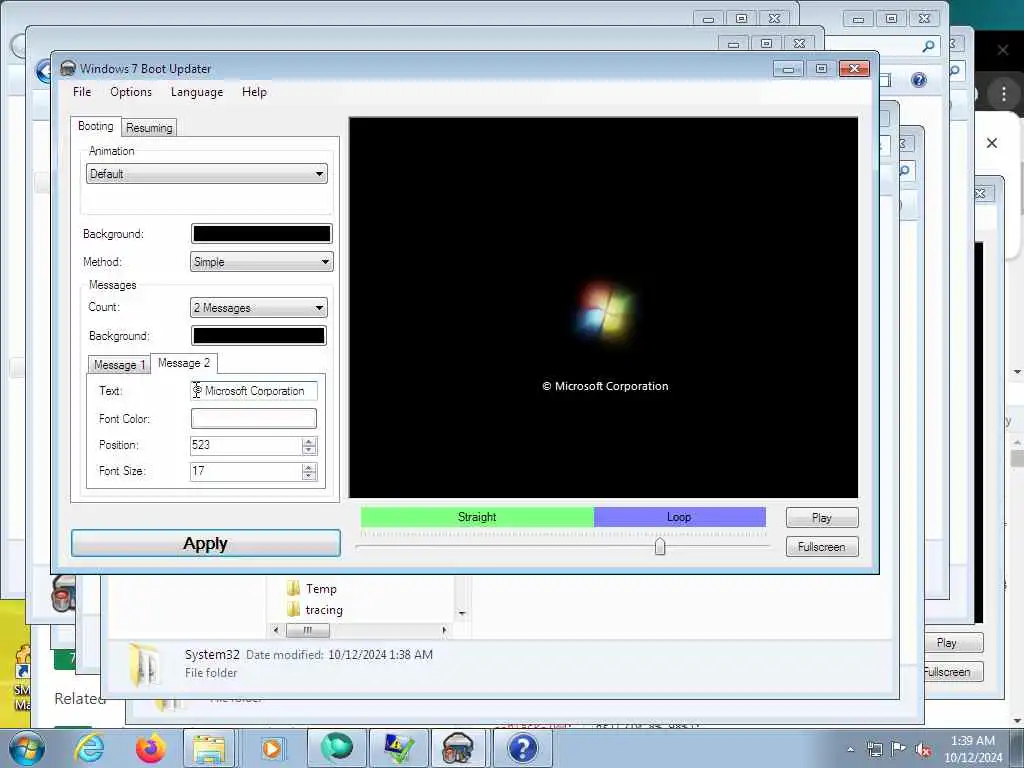The width and height of the screenshot is (1024, 768).
Task: Open the green globe app on the taskbar
Action: click(x=337, y=748)
